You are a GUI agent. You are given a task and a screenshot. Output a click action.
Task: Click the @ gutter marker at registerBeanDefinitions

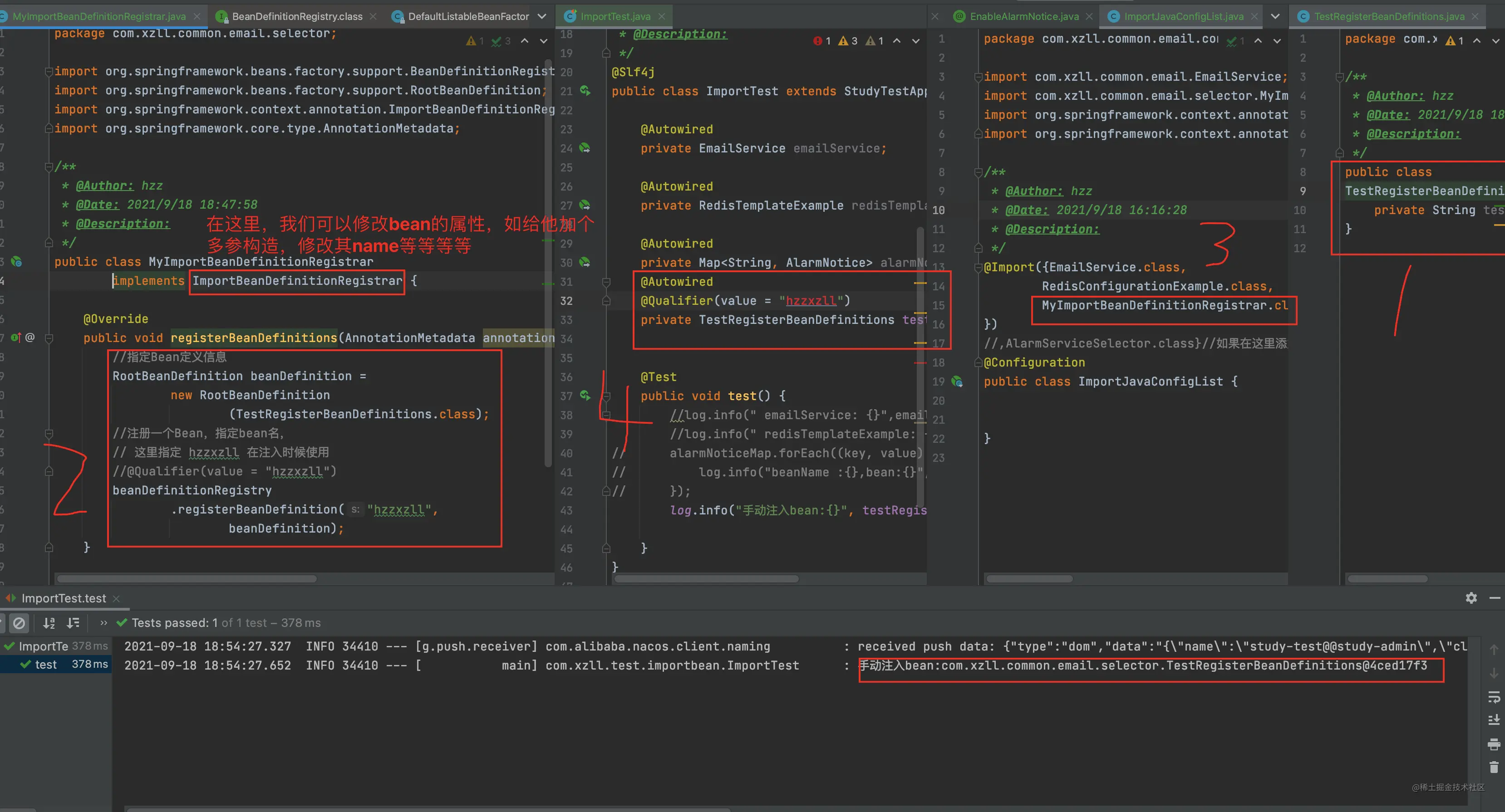(x=30, y=338)
